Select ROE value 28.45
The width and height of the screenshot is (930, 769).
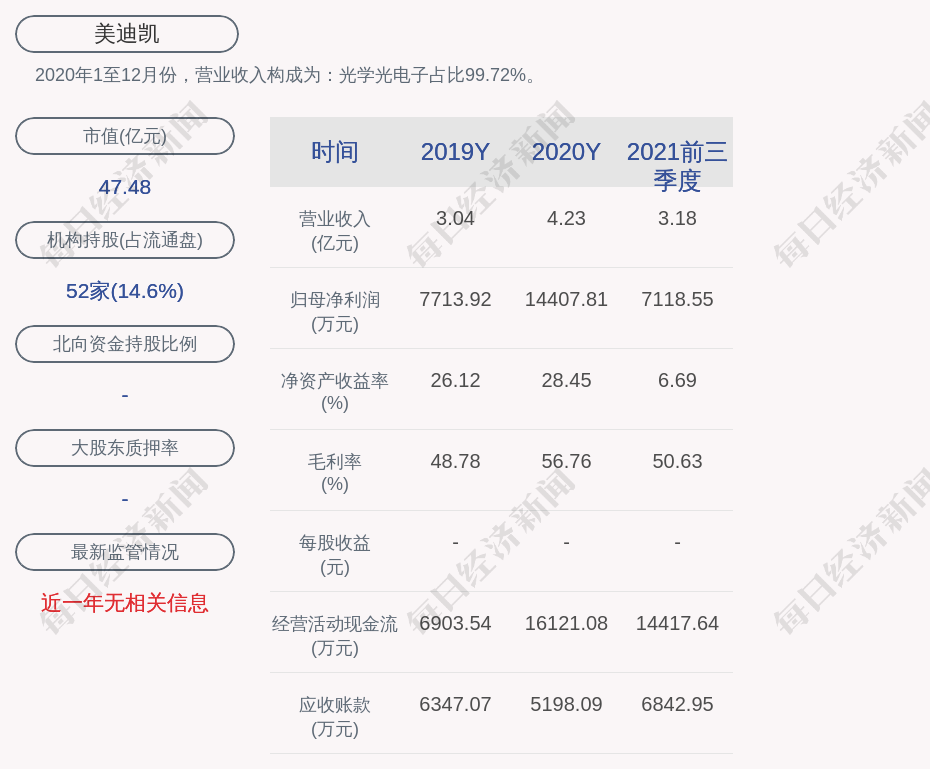point(566,380)
